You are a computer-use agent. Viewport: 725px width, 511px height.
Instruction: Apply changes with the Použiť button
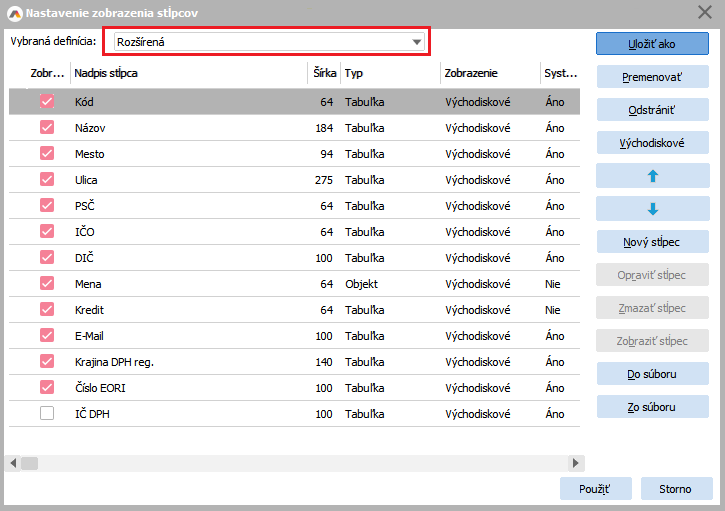pyautogui.click(x=595, y=488)
